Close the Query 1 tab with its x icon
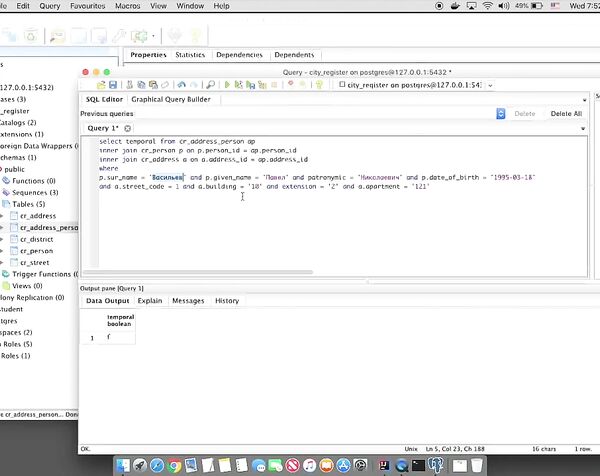This screenshot has height=476, width=600. (x=127, y=128)
